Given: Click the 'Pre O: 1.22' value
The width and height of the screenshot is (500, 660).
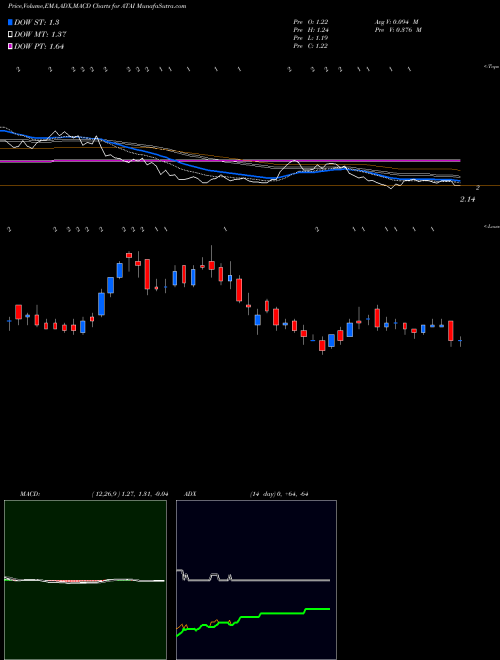Looking at the screenshot, I should click(x=311, y=22).
